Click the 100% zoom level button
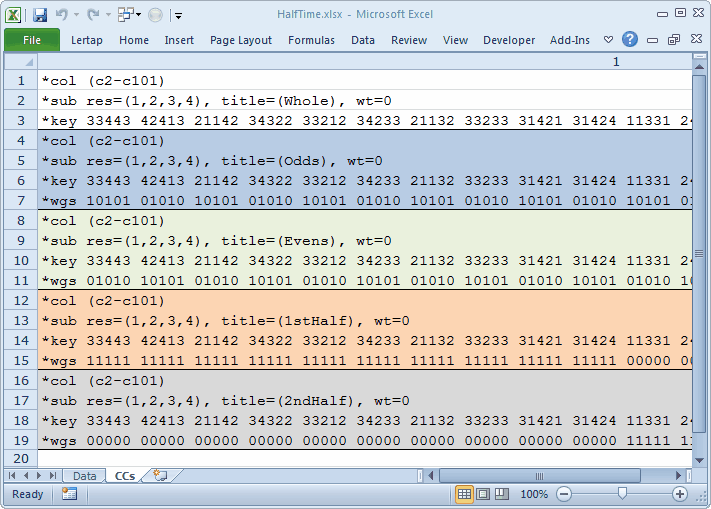 [x=534, y=494]
